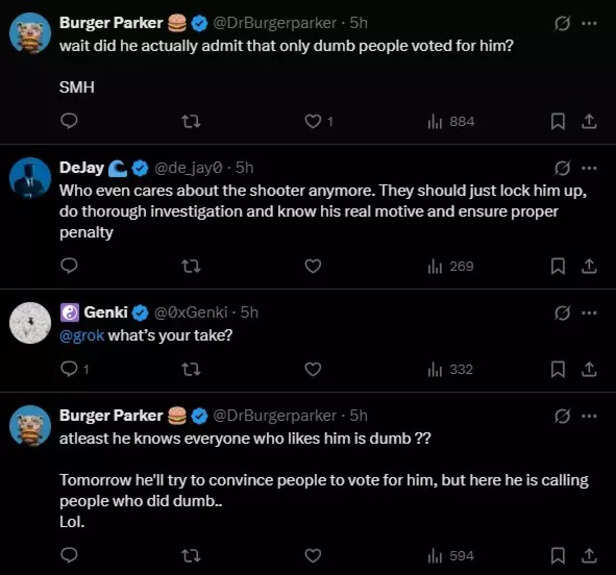Open more options on Genki's tweet
The image size is (616, 575).
tap(589, 313)
